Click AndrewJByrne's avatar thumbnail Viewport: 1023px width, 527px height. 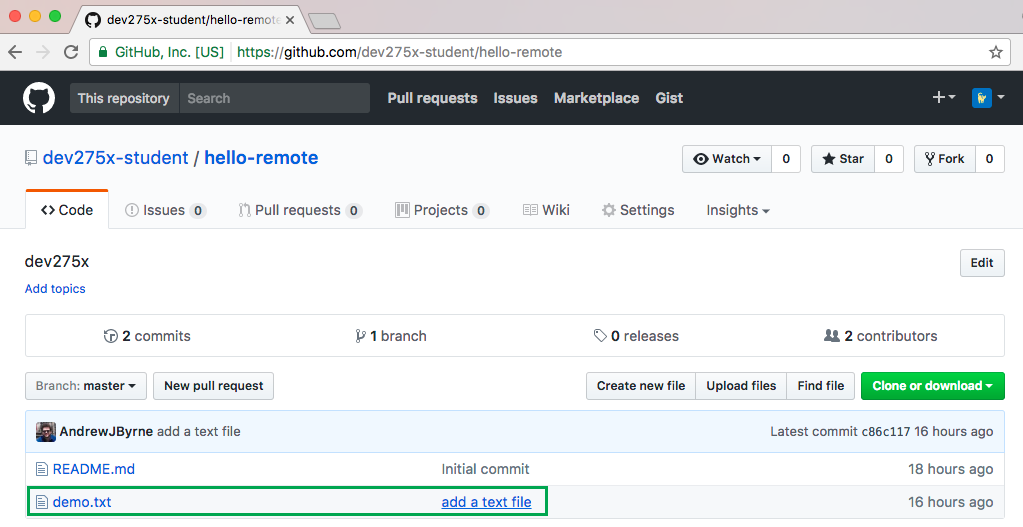tap(46, 432)
